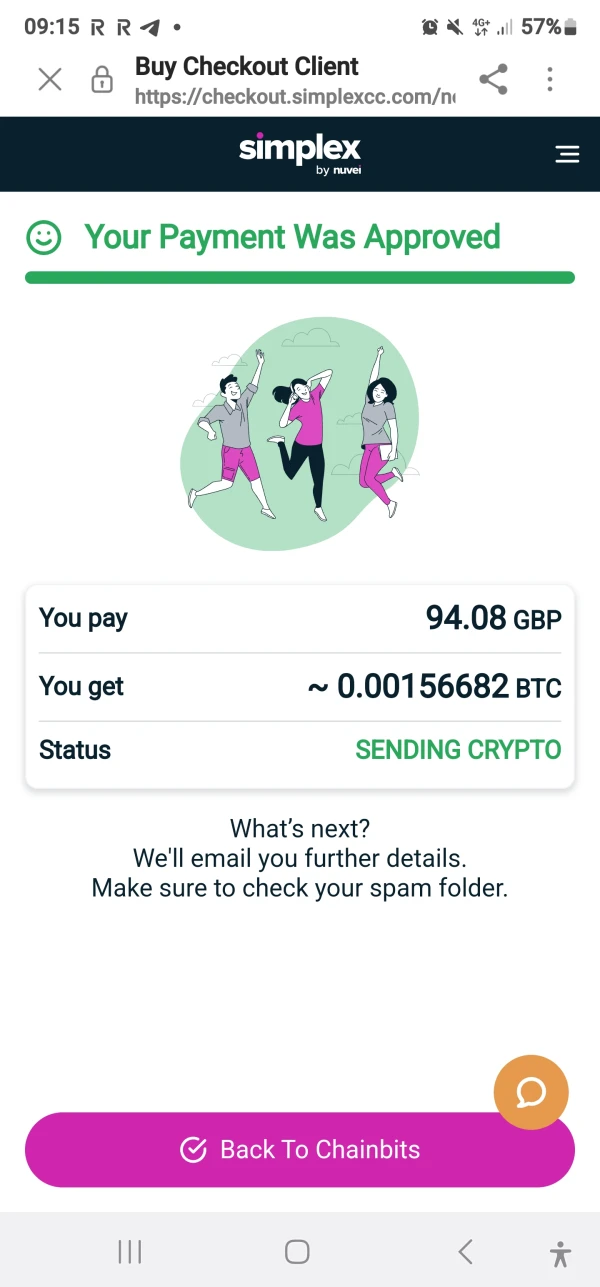
Task: Tap the Android back arrow
Action: 465,1251
